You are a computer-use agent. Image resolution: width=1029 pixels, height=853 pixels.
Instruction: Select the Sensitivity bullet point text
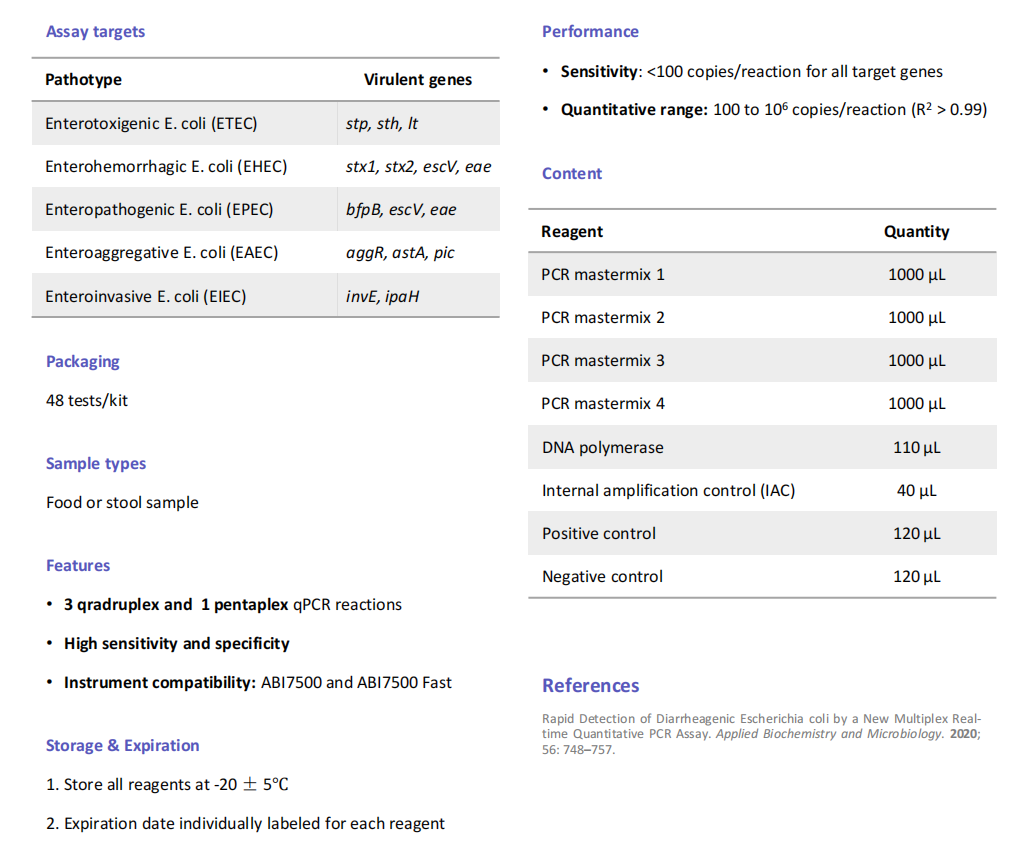(x=751, y=72)
